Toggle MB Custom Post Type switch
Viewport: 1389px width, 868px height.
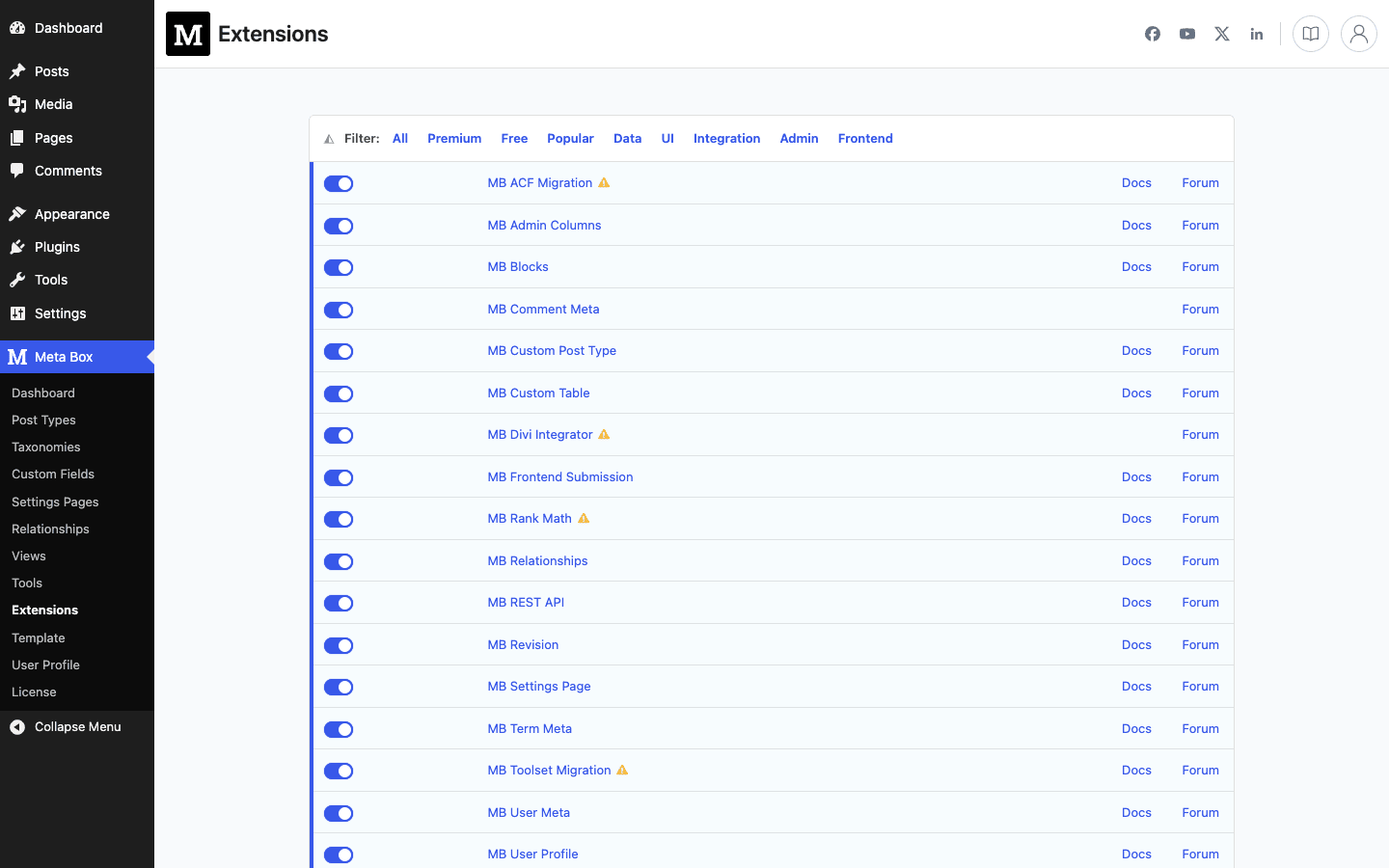[x=339, y=351]
